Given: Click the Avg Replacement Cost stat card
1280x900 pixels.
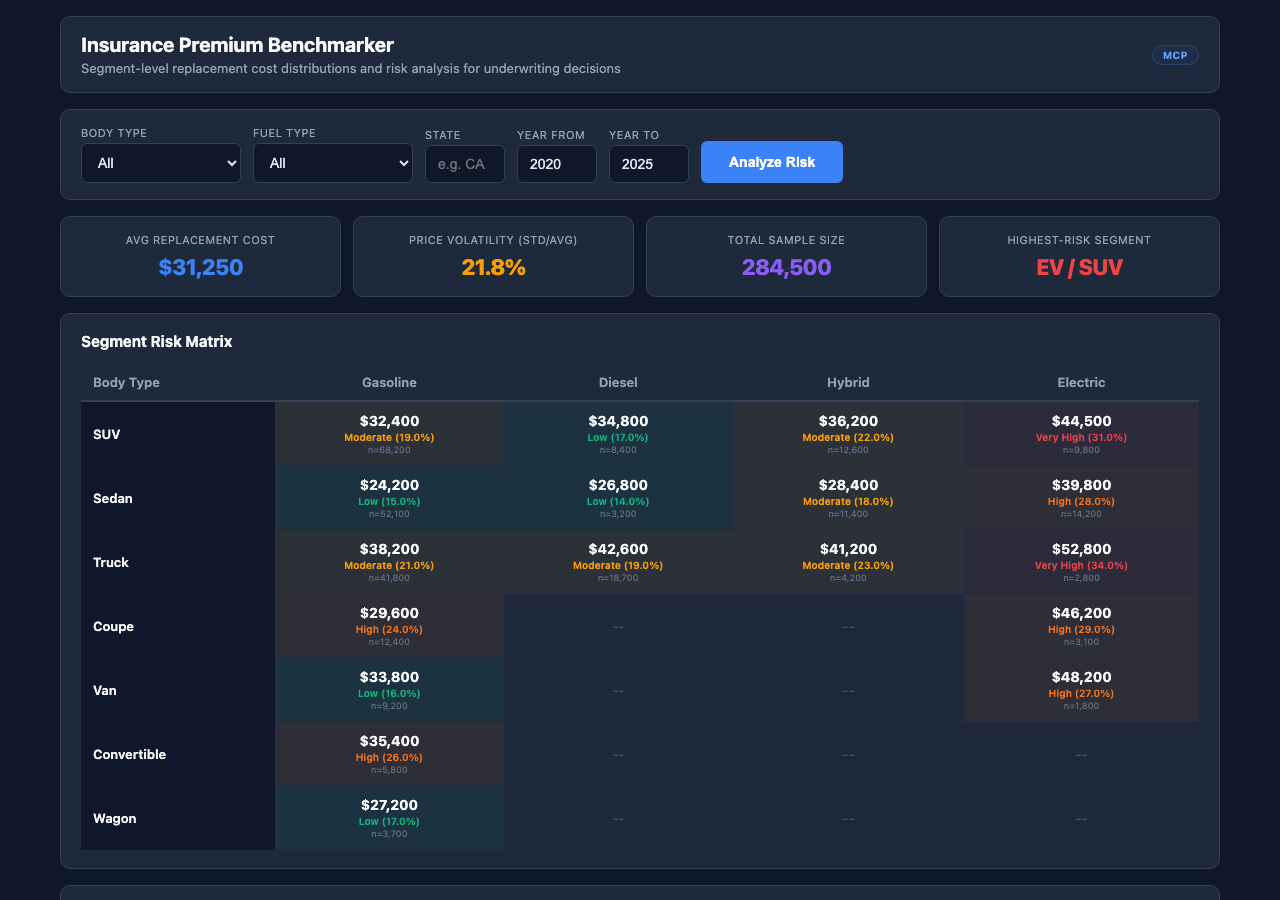Looking at the screenshot, I should [200, 256].
